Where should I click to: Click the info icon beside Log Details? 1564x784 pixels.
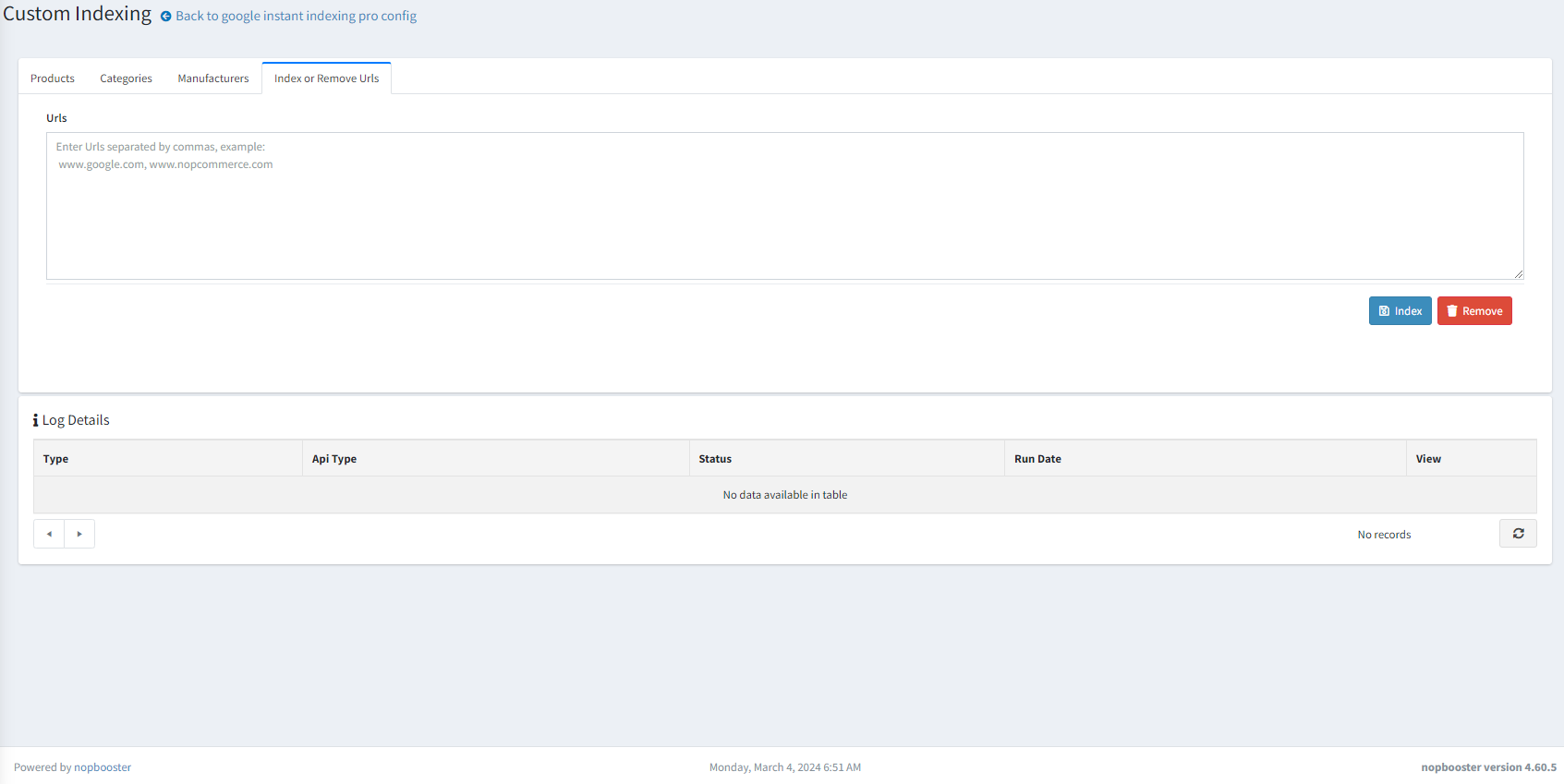point(35,420)
